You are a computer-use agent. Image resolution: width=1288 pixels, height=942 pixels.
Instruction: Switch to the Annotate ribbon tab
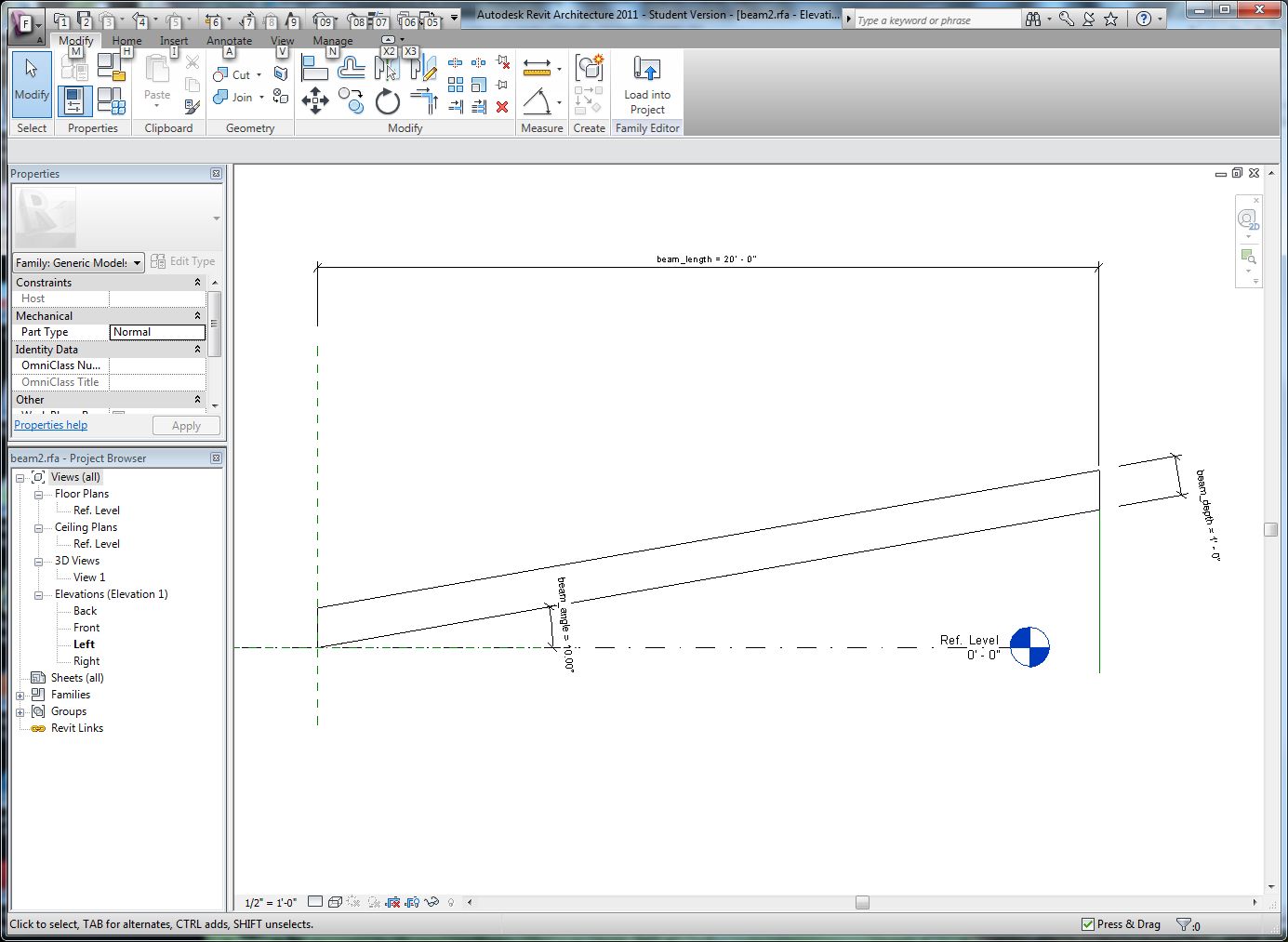point(229,40)
